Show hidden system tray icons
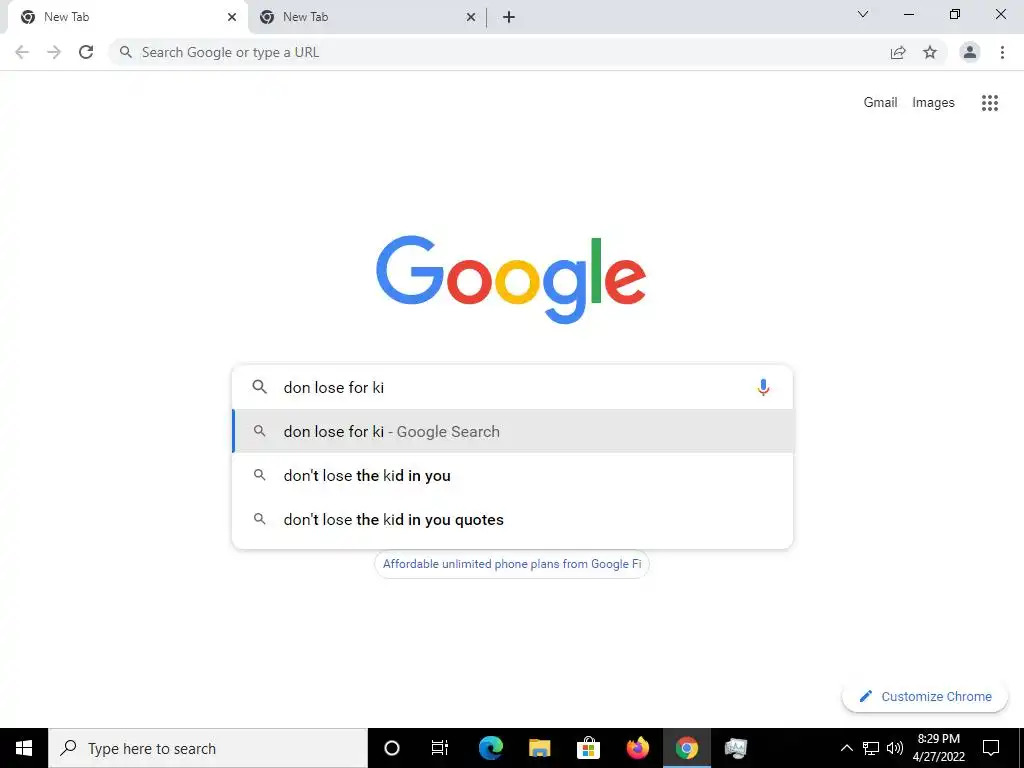 pos(846,748)
